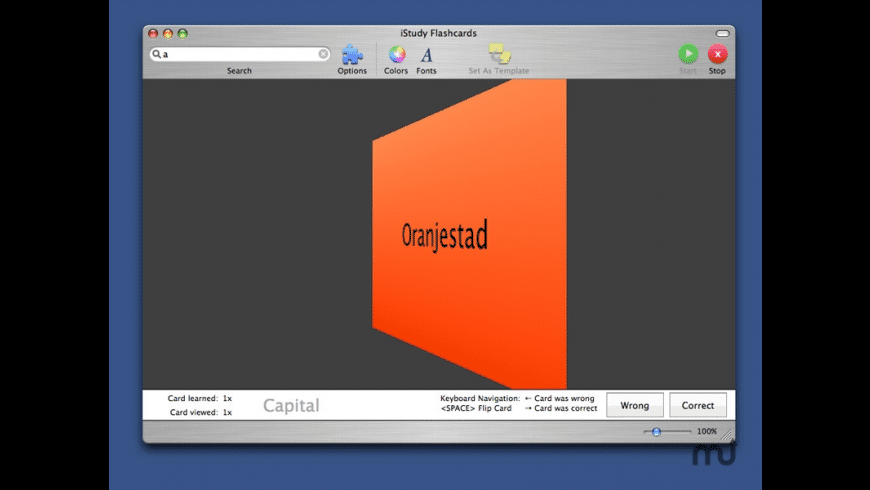
Task: Click the "<SPACE> Flip Card" hint text
Action: (476, 408)
